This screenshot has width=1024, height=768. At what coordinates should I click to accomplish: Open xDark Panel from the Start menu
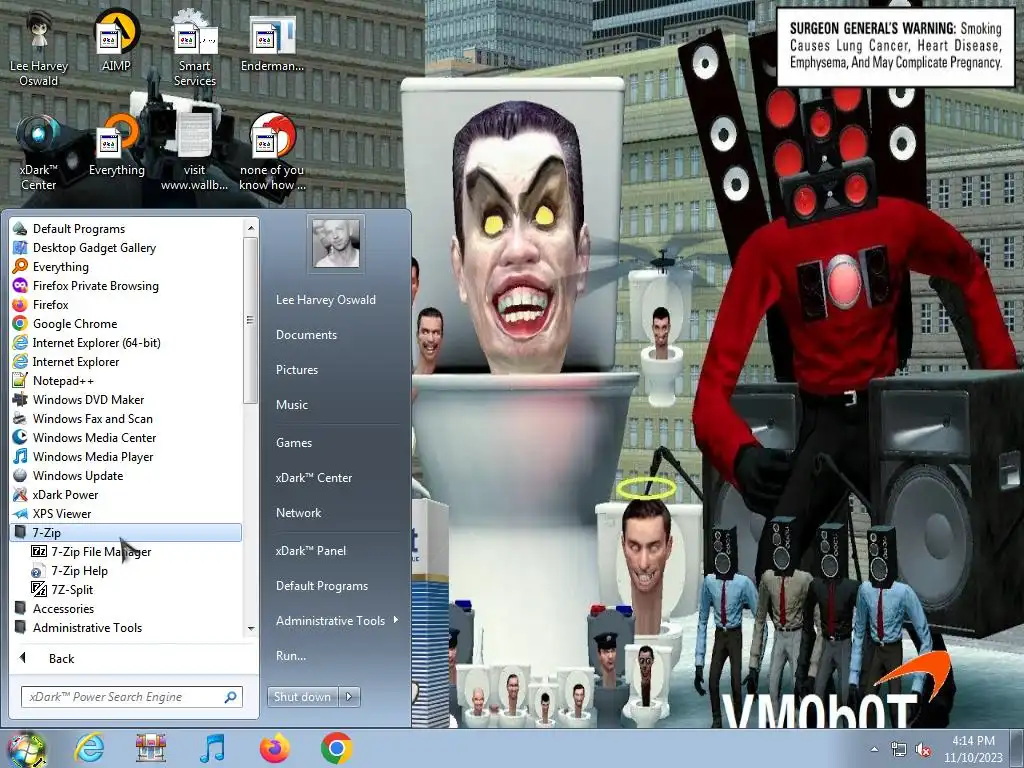[x=311, y=551]
